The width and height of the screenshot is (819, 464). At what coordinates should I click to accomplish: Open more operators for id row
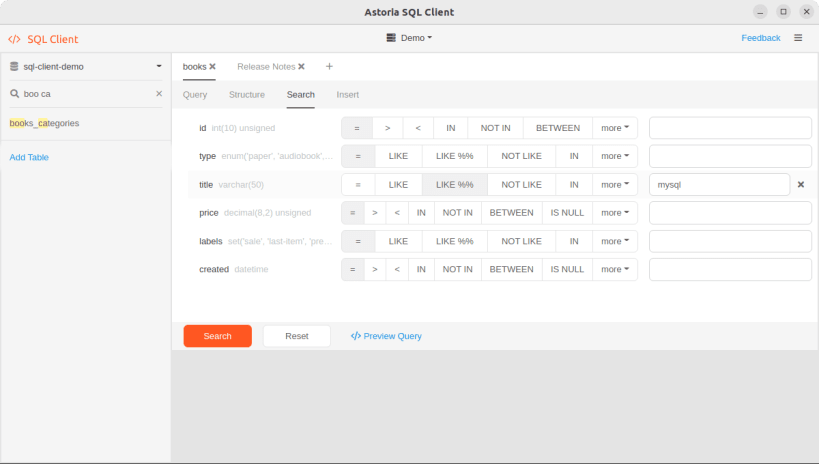point(615,128)
